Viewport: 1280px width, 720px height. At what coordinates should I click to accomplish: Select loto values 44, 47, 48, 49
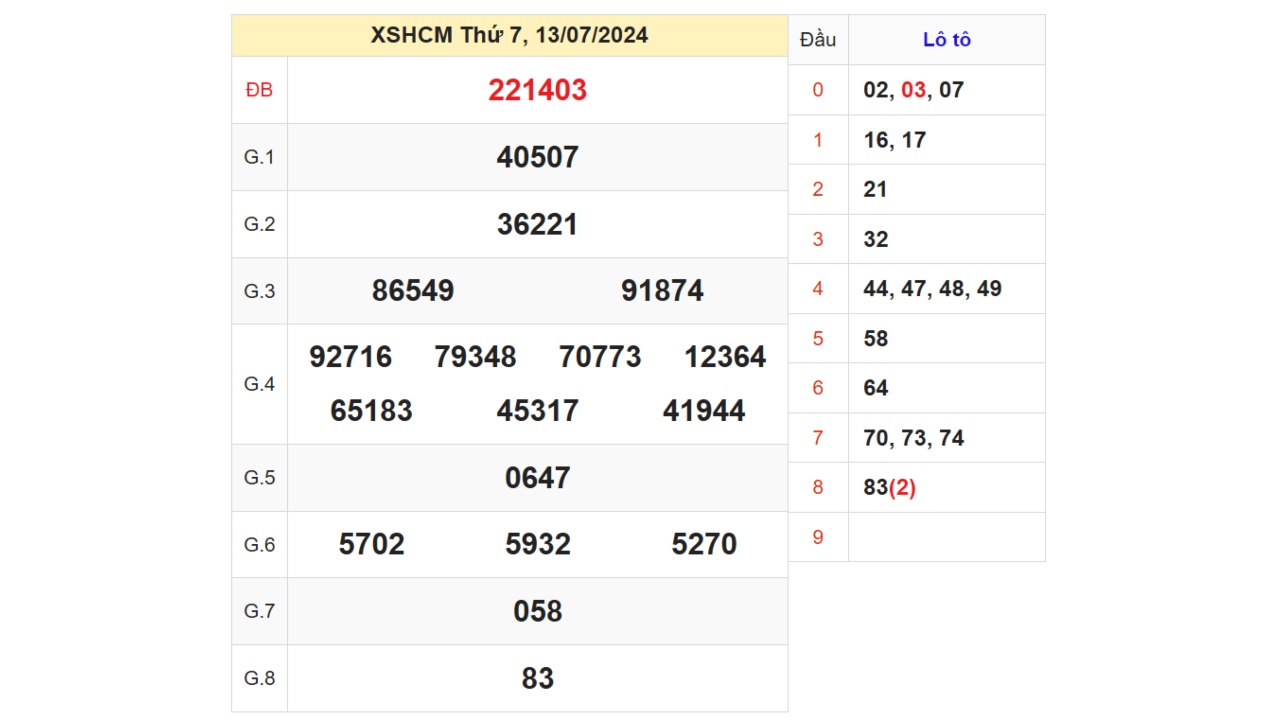pos(932,289)
